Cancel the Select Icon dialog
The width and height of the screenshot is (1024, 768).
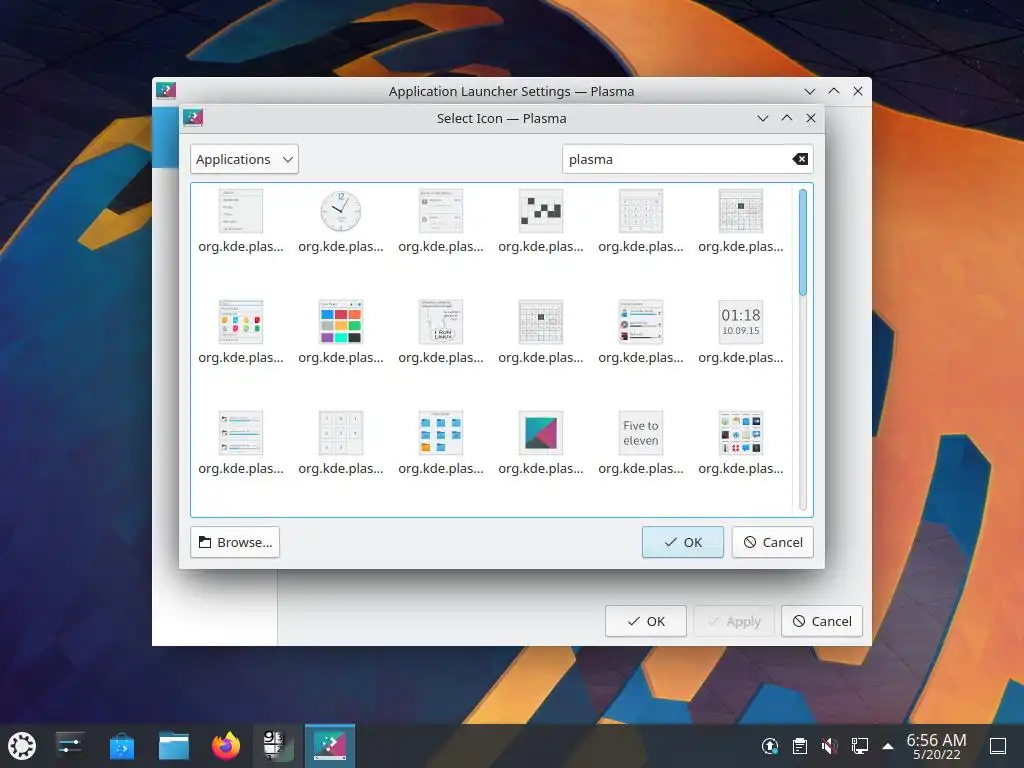pos(773,542)
